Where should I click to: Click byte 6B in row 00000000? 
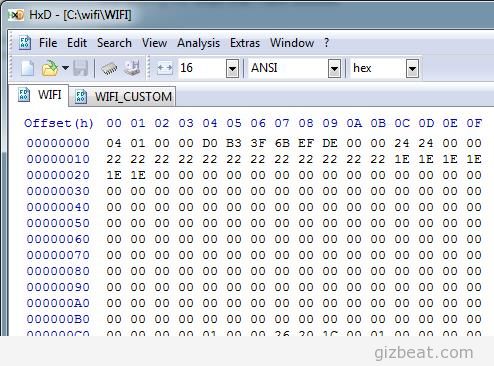pos(282,143)
